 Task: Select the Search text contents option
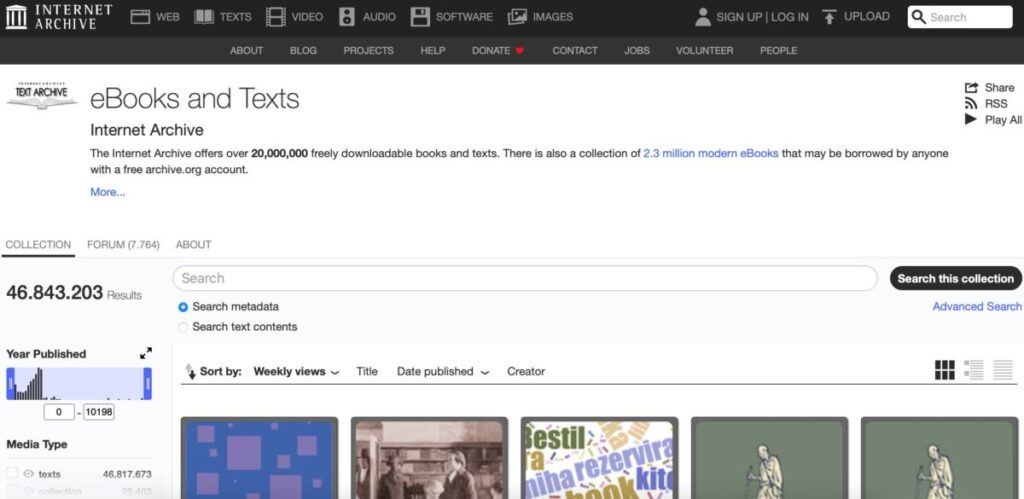click(183, 327)
